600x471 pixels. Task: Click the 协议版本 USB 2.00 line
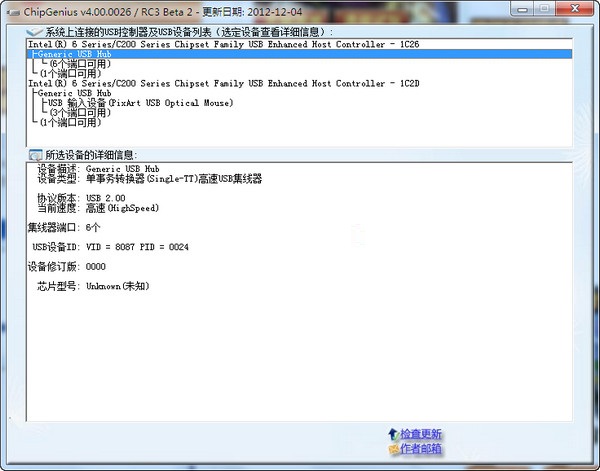[x=81, y=198]
